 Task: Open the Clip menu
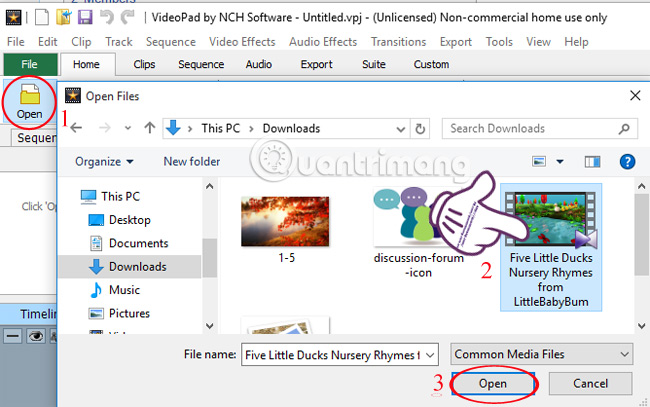pyautogui.click(x=81, y=42)
